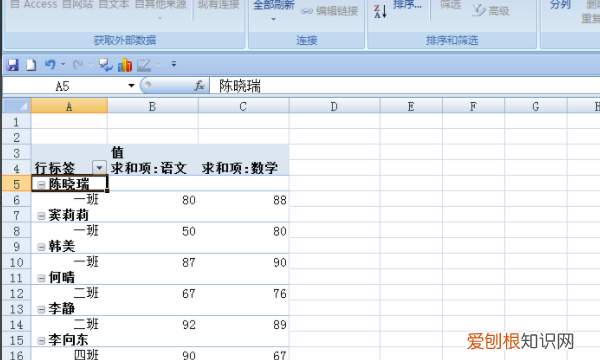This screenshot has height=360, width=600.
Task: Insert a chart using the bar chart icon
Action: (x=125, y=65)
